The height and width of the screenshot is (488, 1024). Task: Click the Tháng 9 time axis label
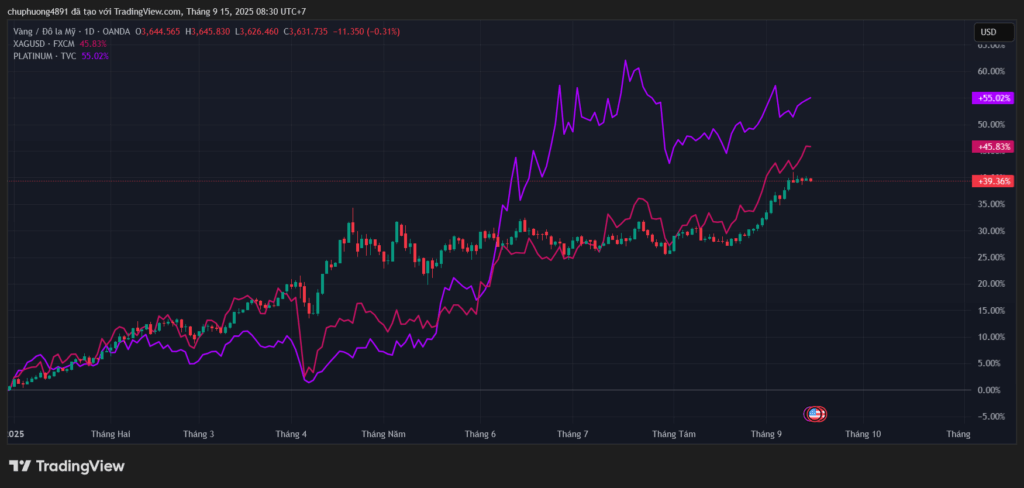click(767, 434)
